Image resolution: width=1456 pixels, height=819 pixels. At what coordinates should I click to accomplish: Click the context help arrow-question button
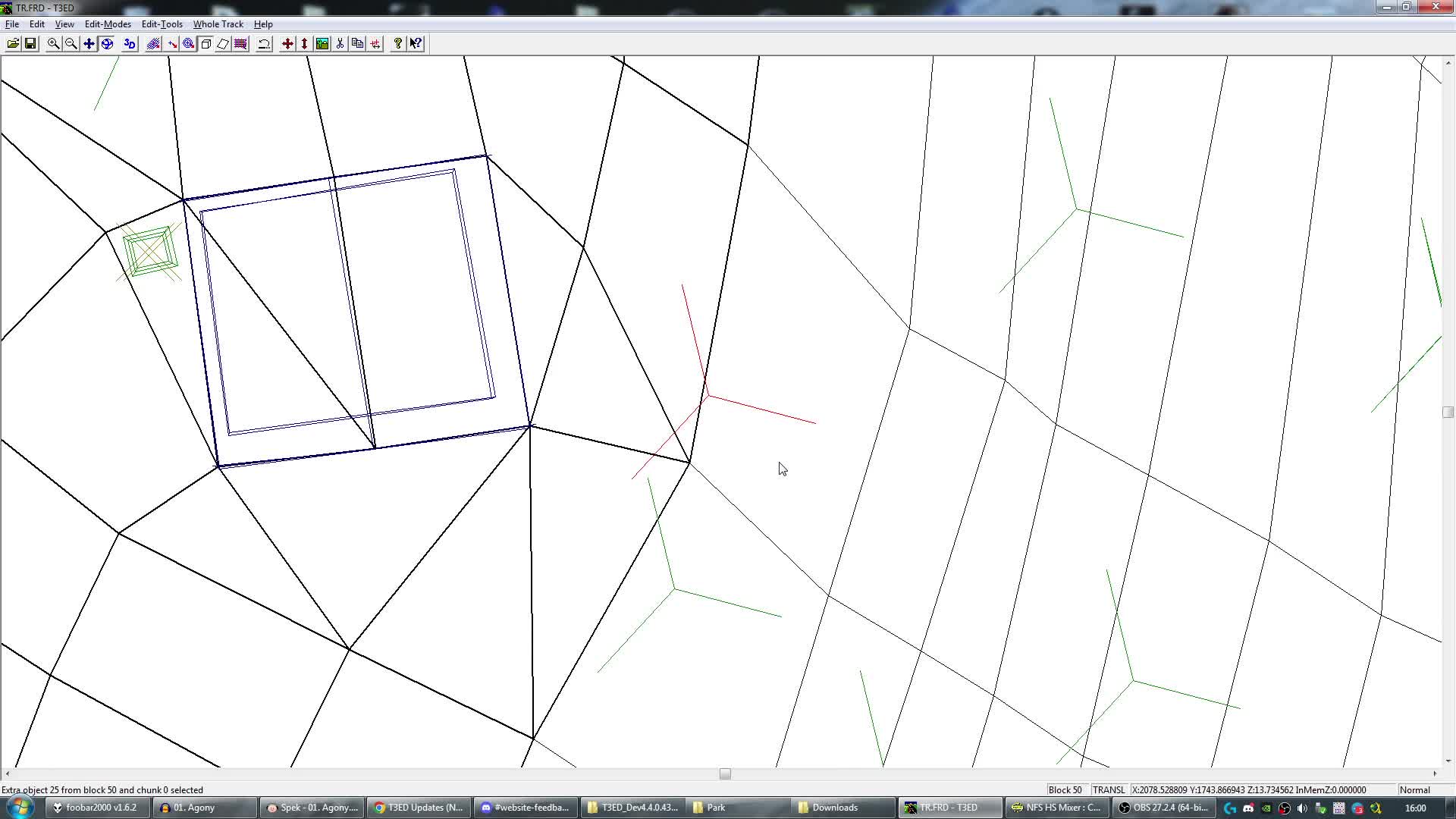pos(416,44)
